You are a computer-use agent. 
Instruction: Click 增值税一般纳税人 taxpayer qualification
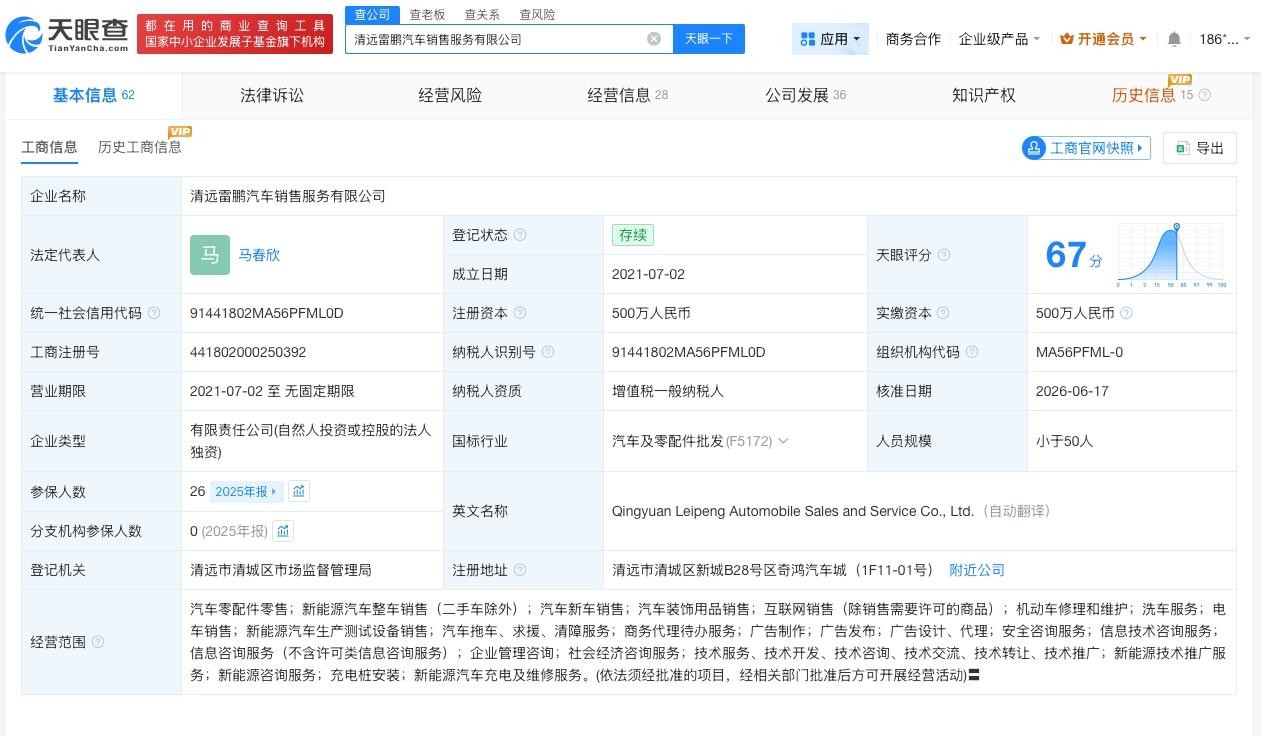coord(668,391)
